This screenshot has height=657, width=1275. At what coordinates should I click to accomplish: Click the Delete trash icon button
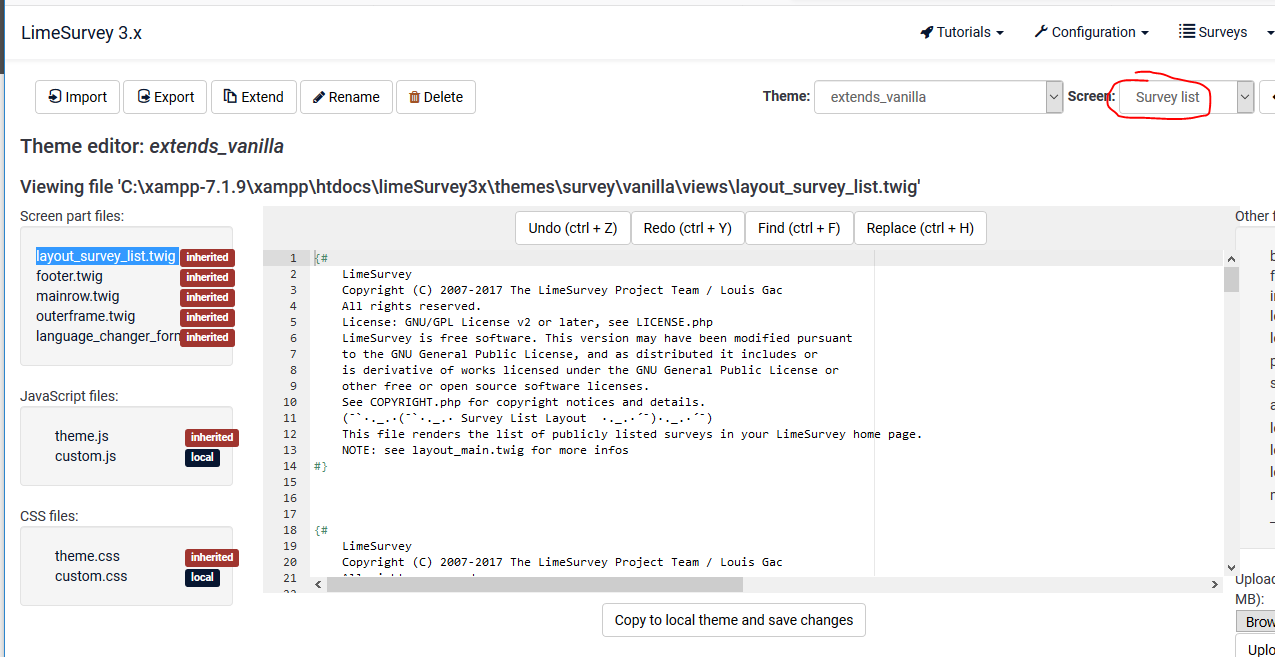tap(414, 97)
